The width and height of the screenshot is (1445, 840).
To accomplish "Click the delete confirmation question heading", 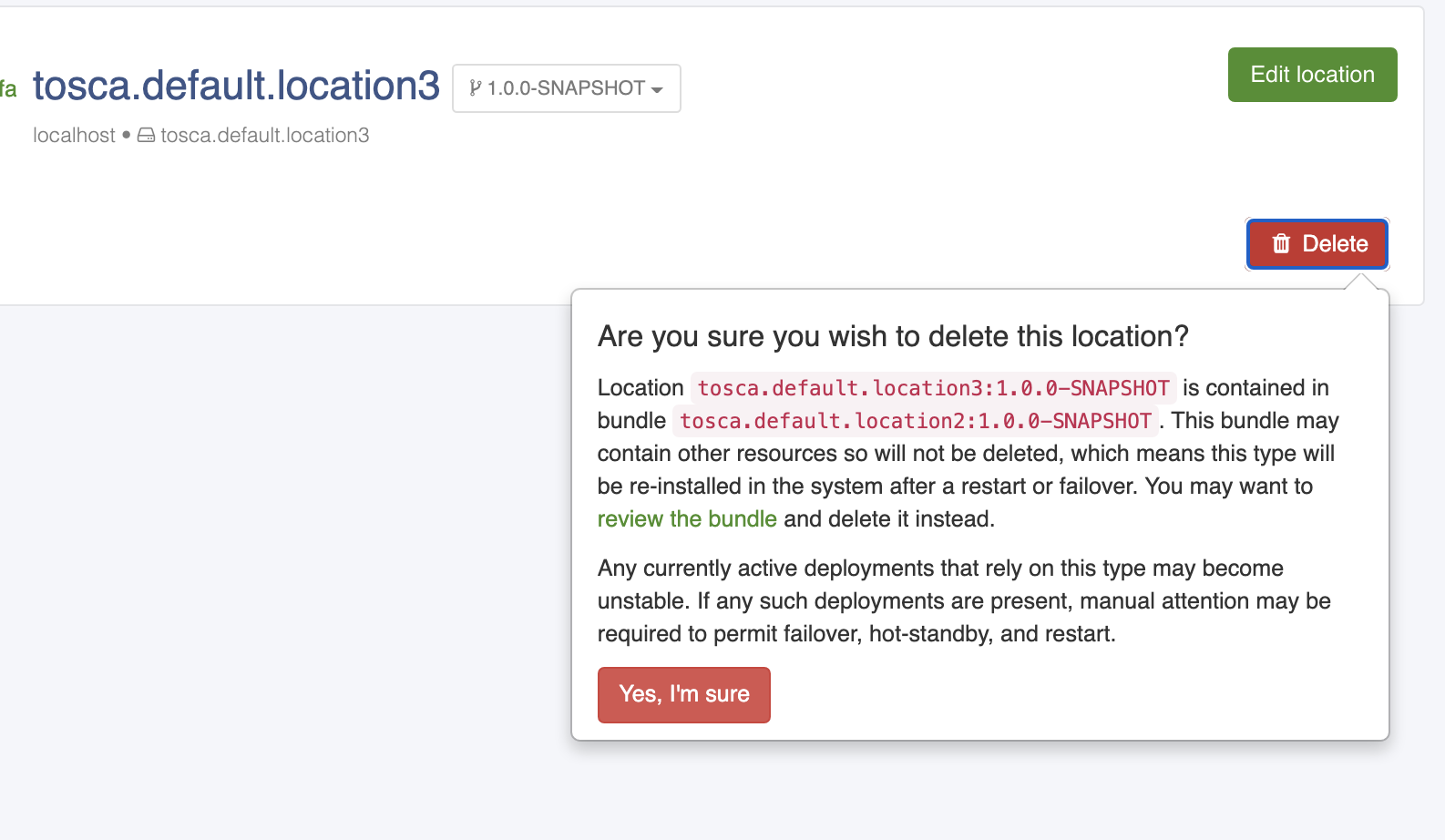I will click(893, 336).
